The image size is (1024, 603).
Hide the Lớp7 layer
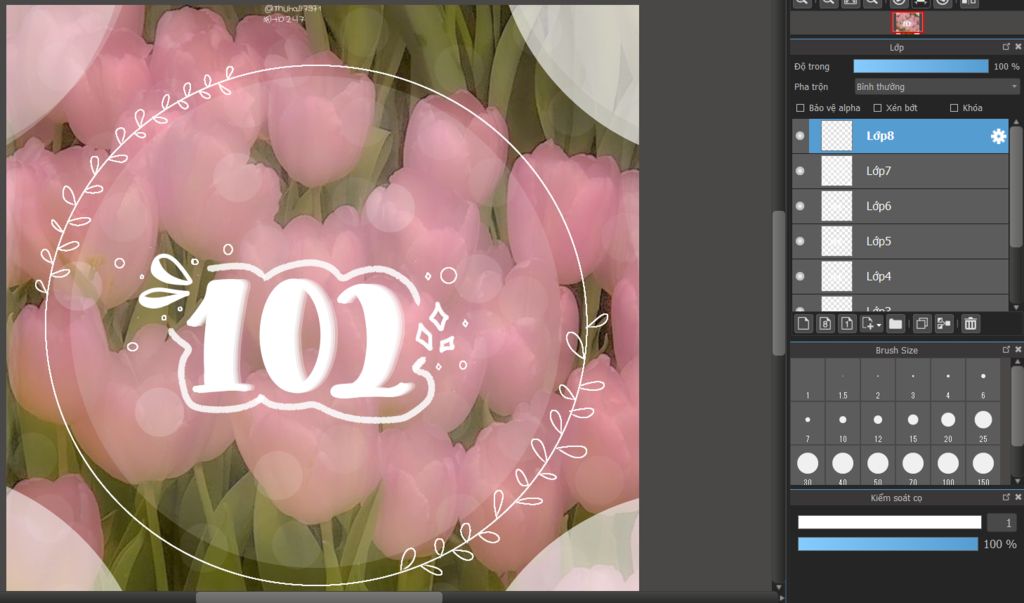point(800,171)
